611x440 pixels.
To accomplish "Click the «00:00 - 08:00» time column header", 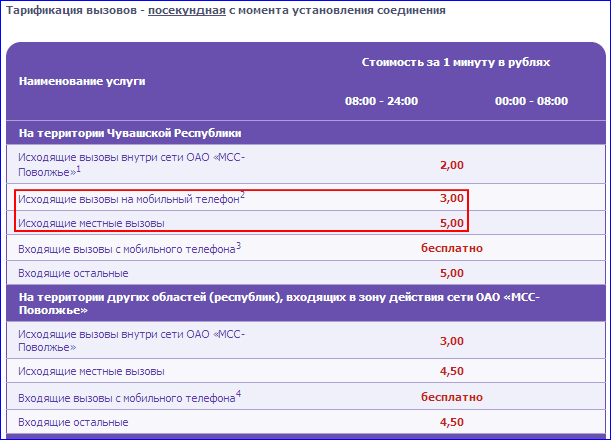I will (x=531, y=101).
